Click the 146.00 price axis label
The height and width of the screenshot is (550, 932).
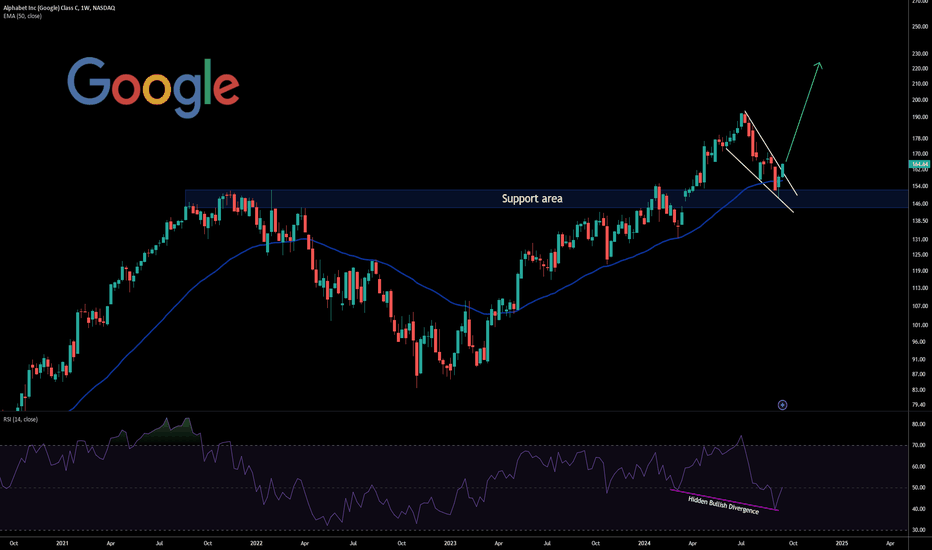click(x=920, y=204)
